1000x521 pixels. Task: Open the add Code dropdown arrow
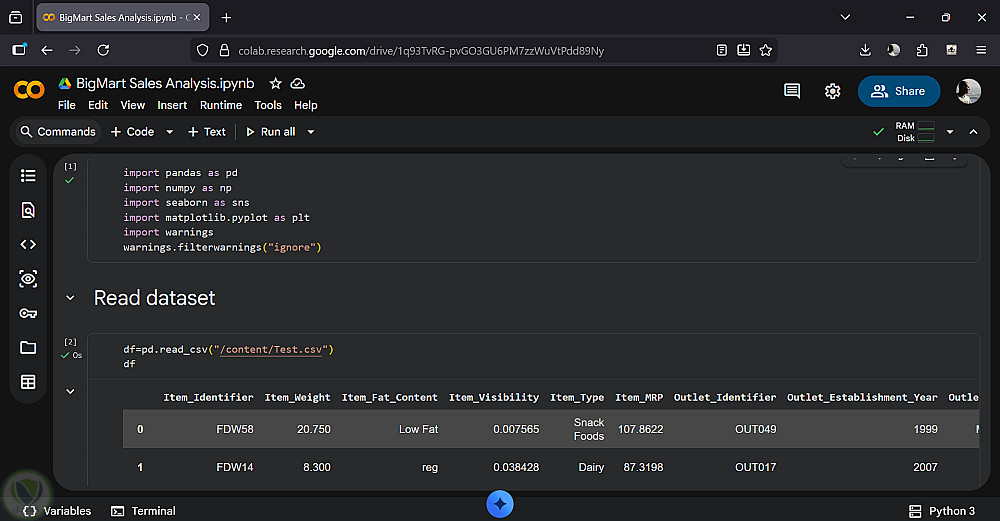point(169,132)
